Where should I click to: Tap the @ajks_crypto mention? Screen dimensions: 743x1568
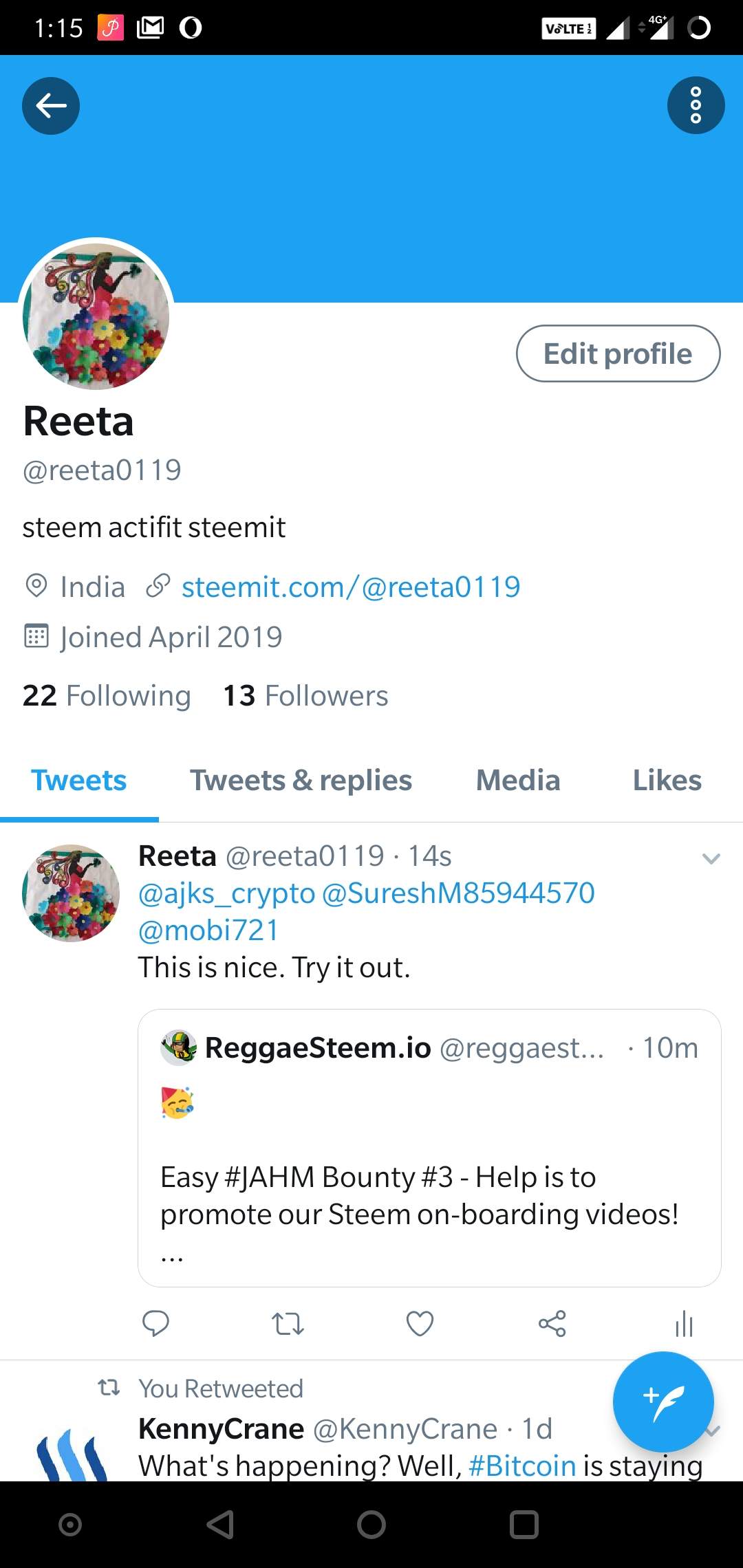(x=226, y=893)
